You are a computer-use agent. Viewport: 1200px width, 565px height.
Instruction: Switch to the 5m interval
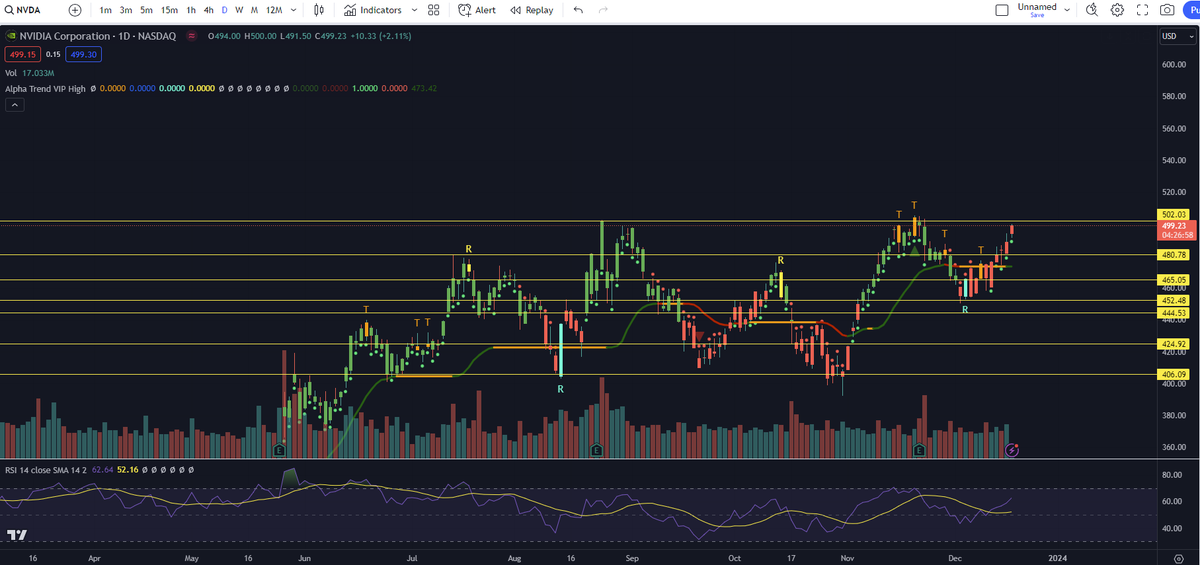(x=147, y=10)
